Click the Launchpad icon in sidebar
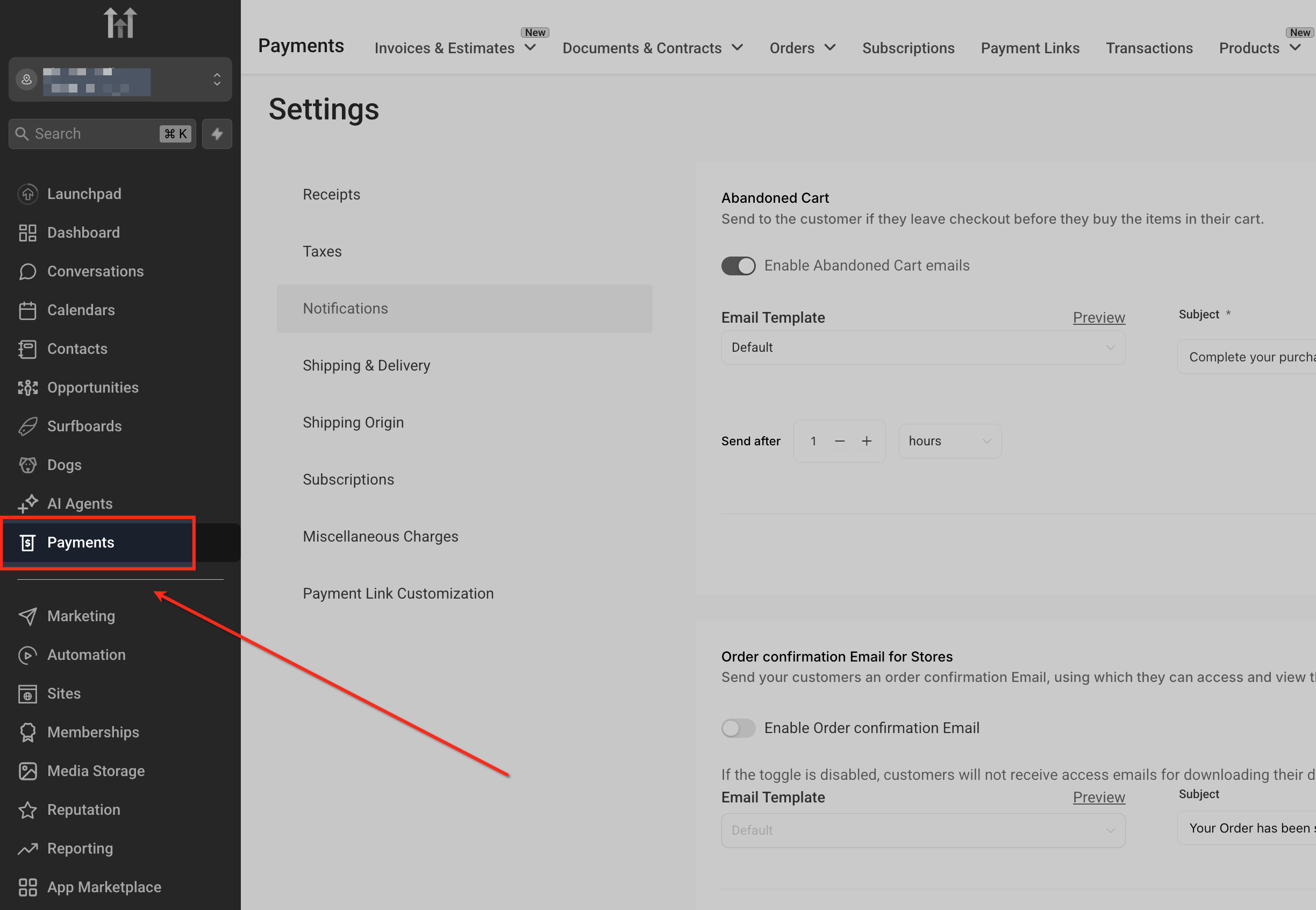Viewport: 1316px width, 910px height. [27, 194]
